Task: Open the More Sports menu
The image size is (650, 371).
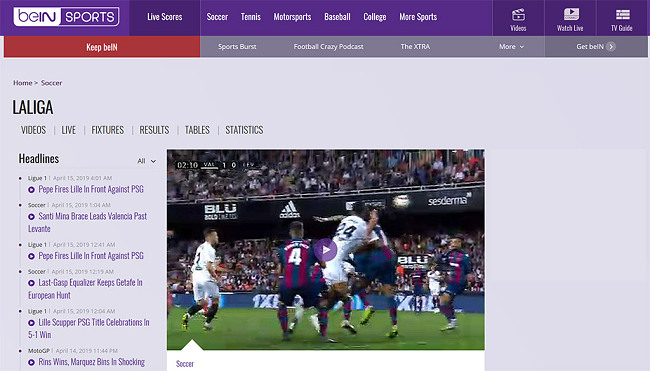Action: 418,17
